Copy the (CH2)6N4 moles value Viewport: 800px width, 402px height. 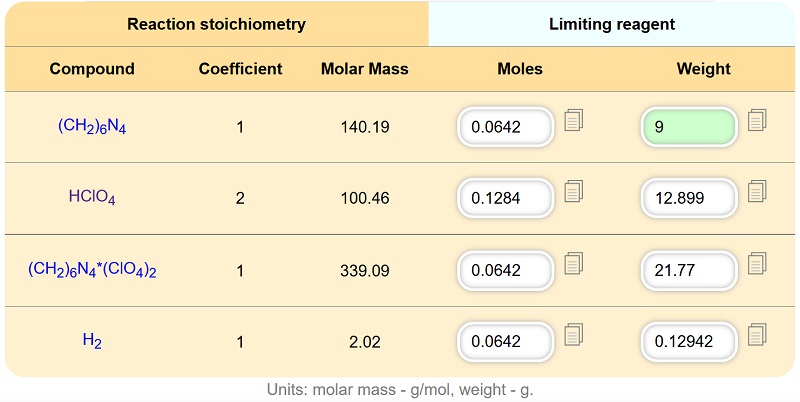click(x=574, y=121)
